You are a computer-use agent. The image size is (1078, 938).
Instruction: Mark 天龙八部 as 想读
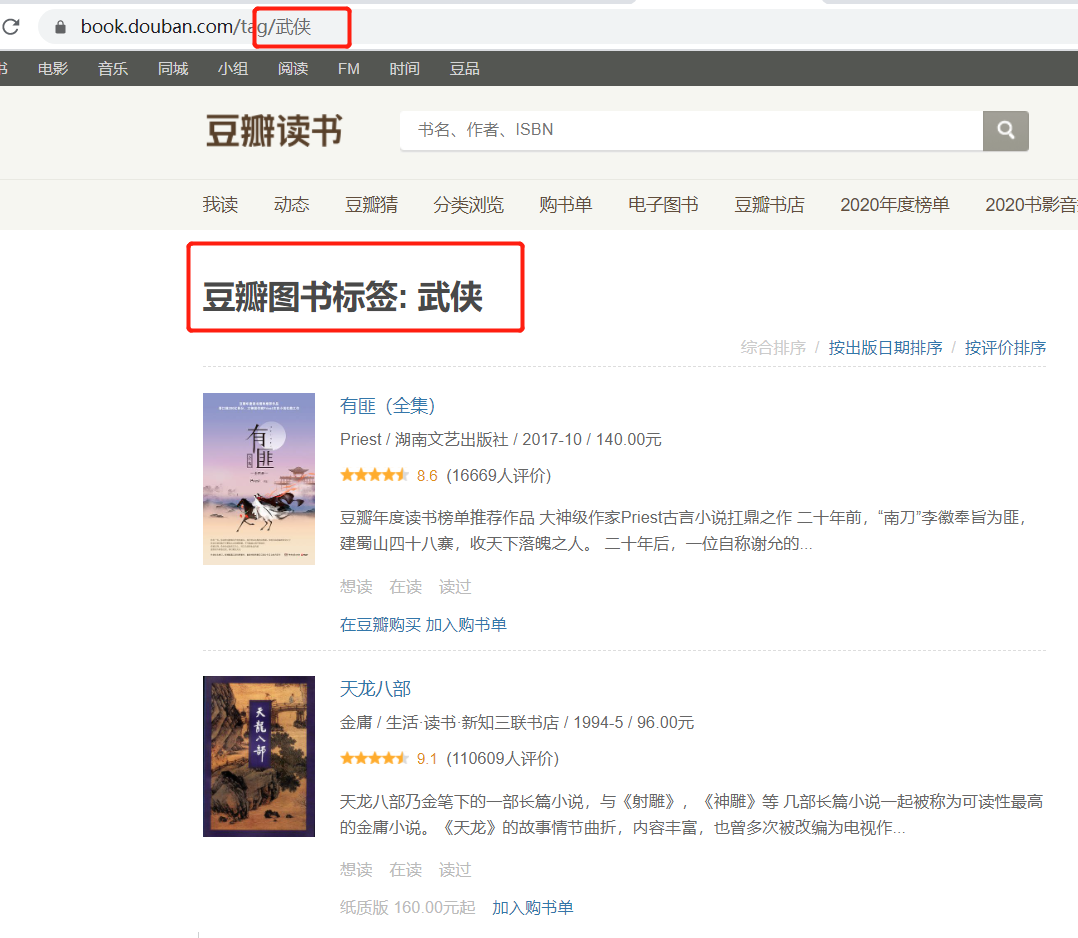click(x=356, y=870)
